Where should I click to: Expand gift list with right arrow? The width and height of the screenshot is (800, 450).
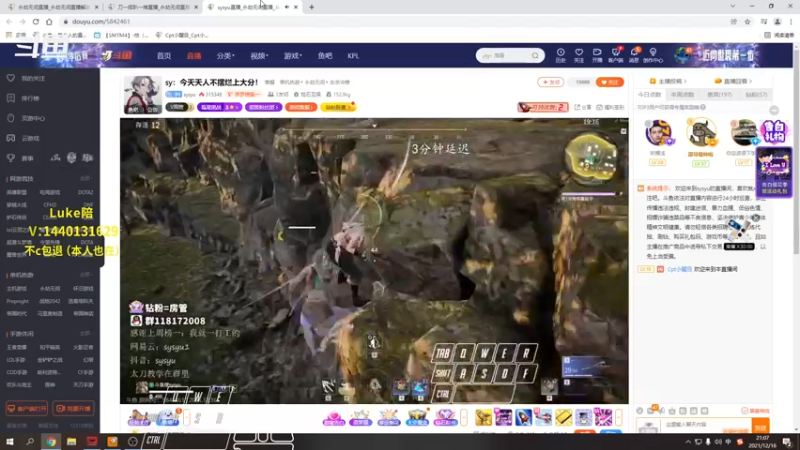618,417
